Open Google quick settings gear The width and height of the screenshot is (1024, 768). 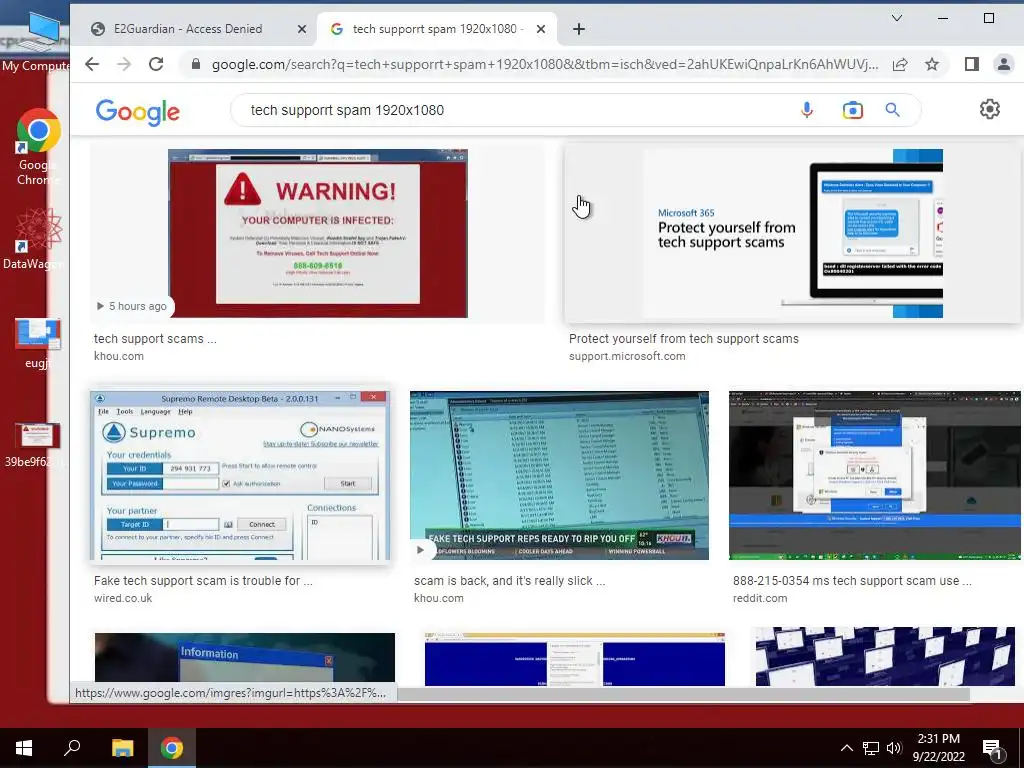coord(989,109)
